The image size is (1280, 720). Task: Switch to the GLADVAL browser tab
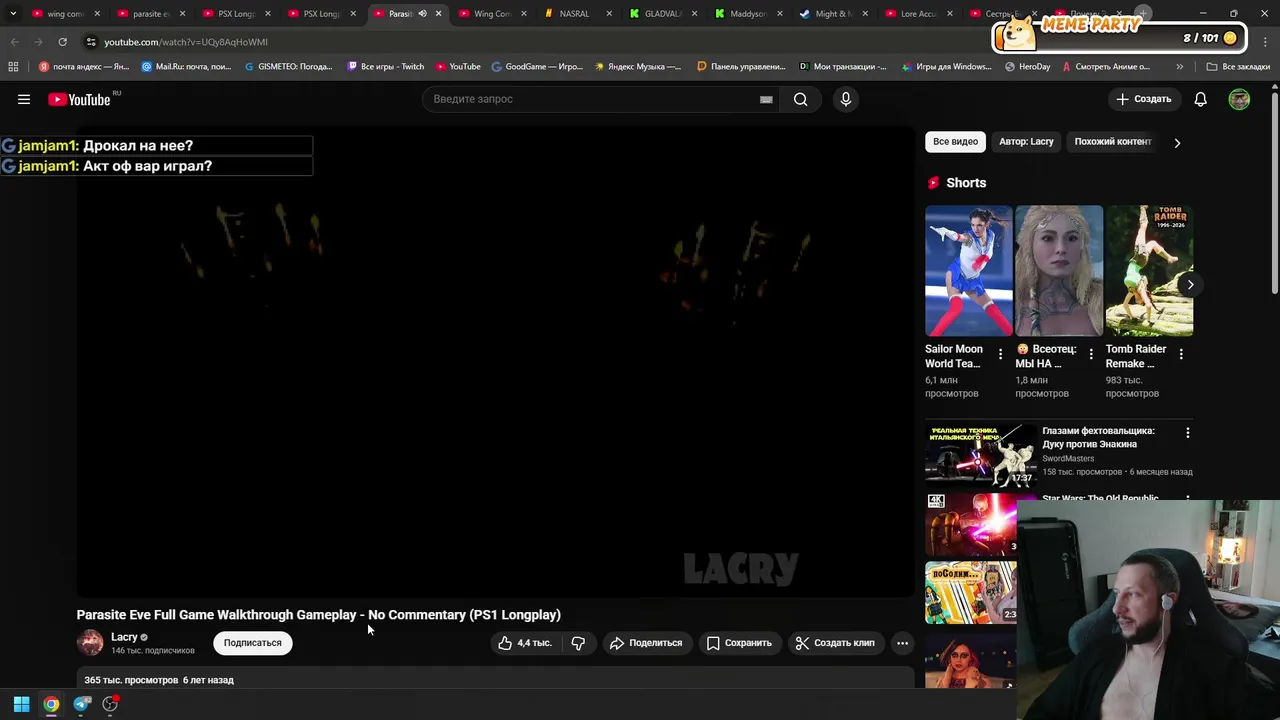[660, 14]
